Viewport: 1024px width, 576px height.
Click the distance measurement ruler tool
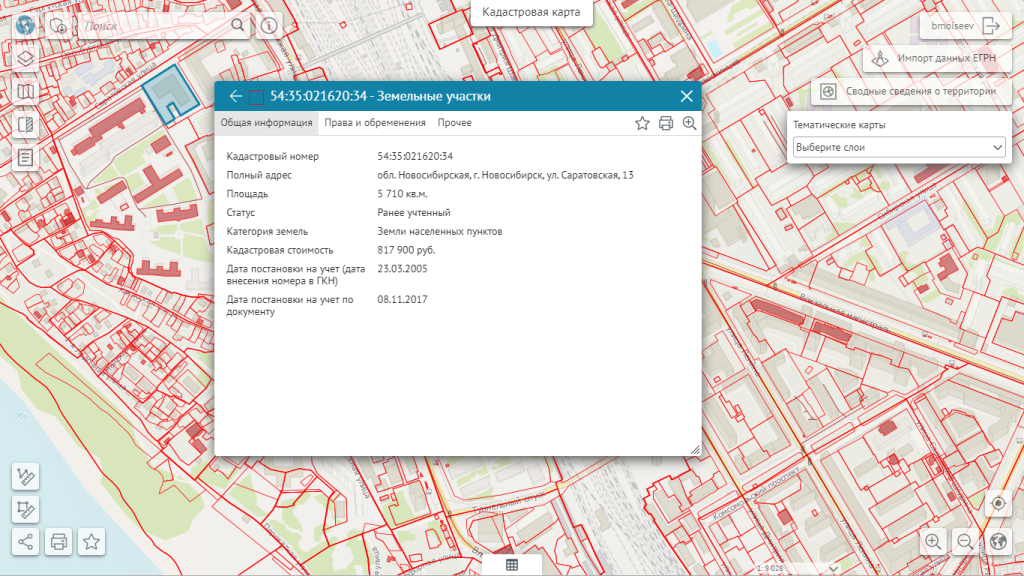point(25,476)
